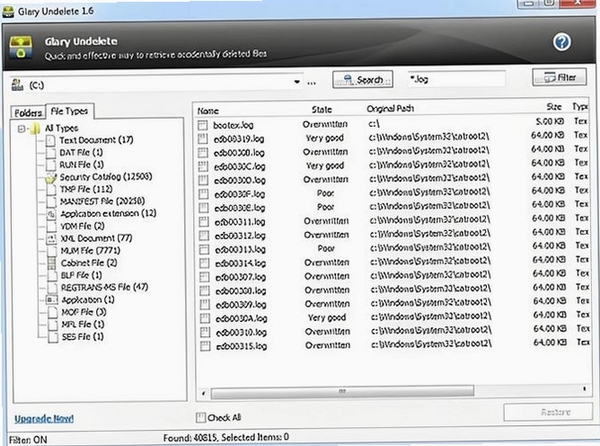Click the *.log filter text field
Image resolution: width=600 pixels, height=446 pixels.
(456, 79)
